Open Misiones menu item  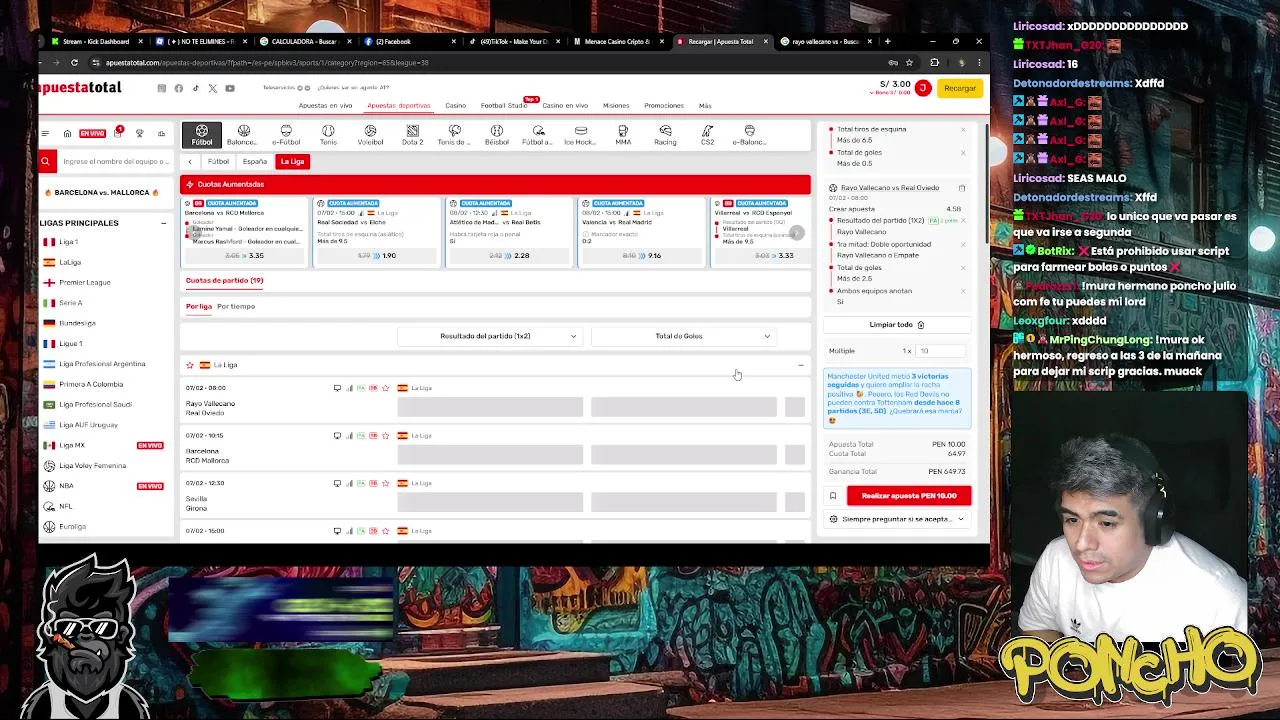(x=616, y=105)
